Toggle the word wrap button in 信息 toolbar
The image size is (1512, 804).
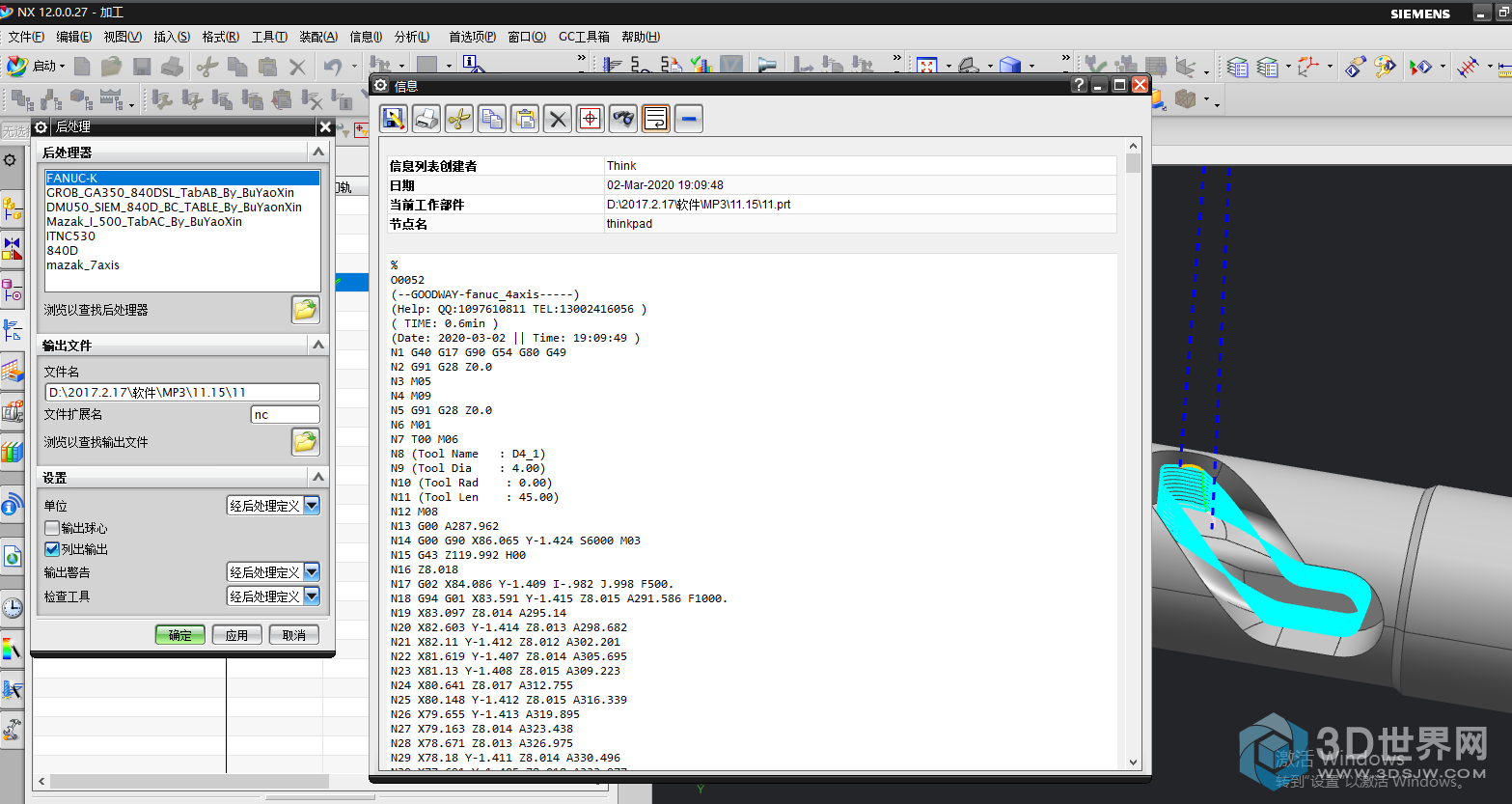tap(656, 119)
